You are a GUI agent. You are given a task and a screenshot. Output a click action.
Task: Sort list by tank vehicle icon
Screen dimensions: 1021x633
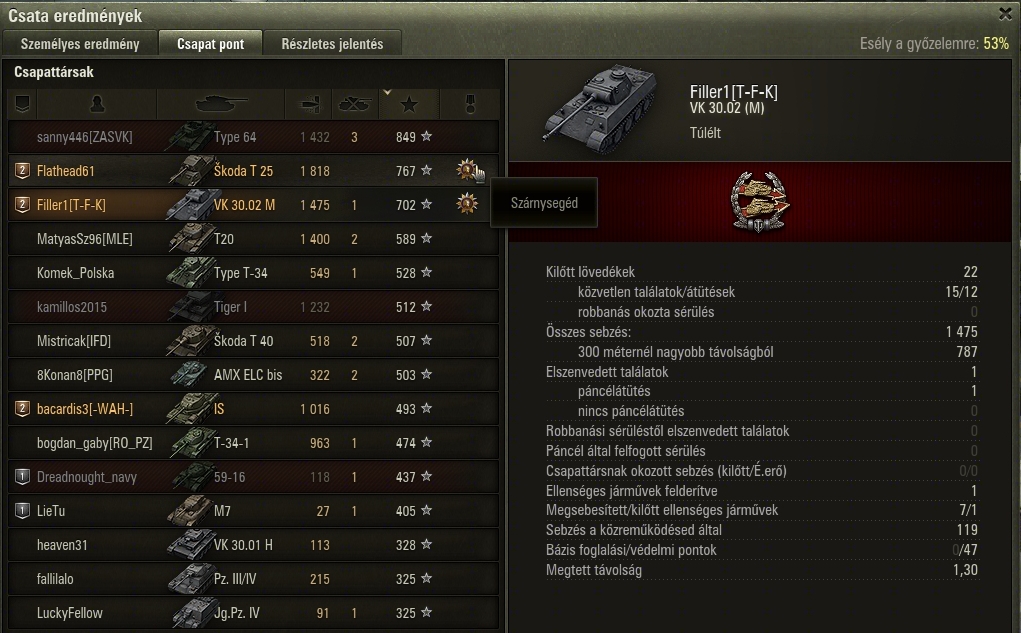221,104
